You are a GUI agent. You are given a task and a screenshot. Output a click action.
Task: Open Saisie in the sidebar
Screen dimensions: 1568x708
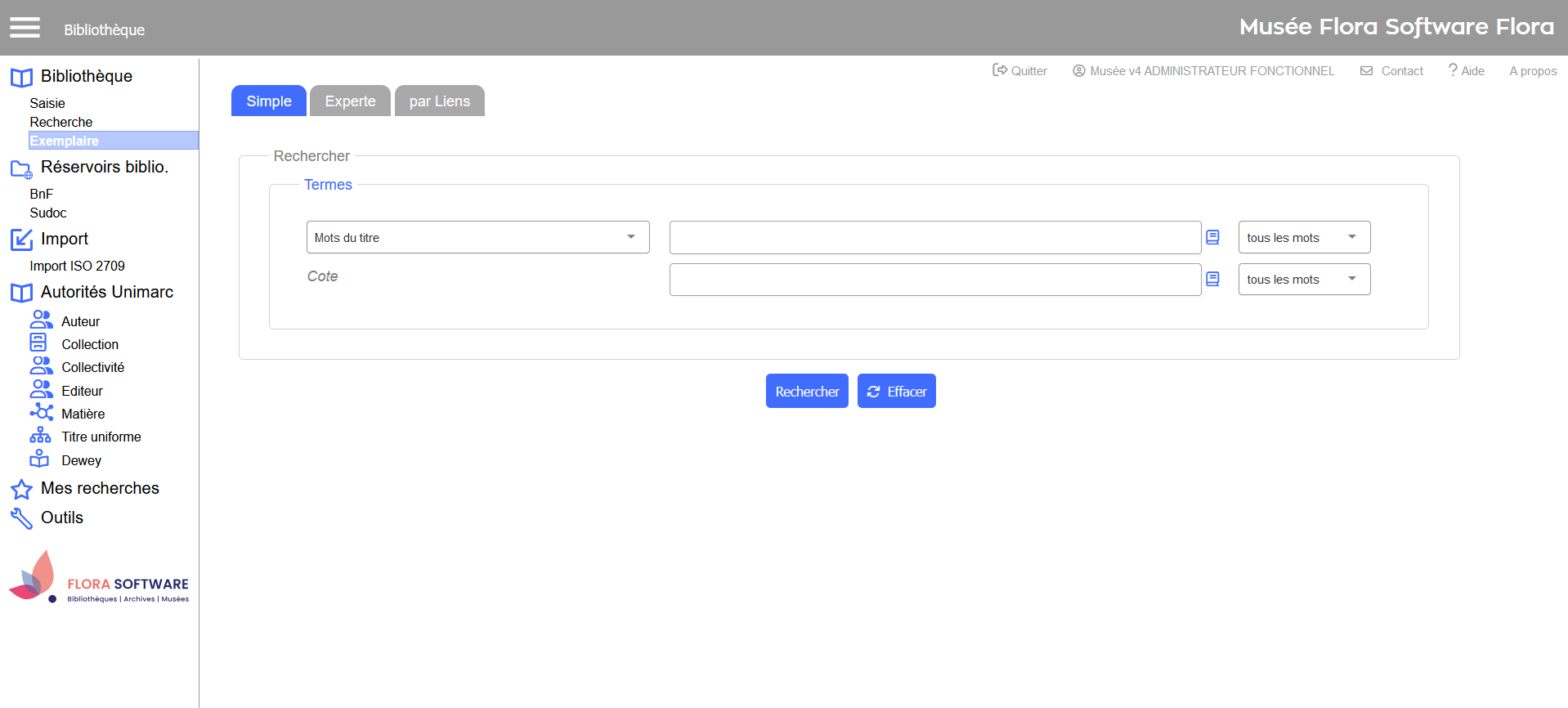click(47, 103)
